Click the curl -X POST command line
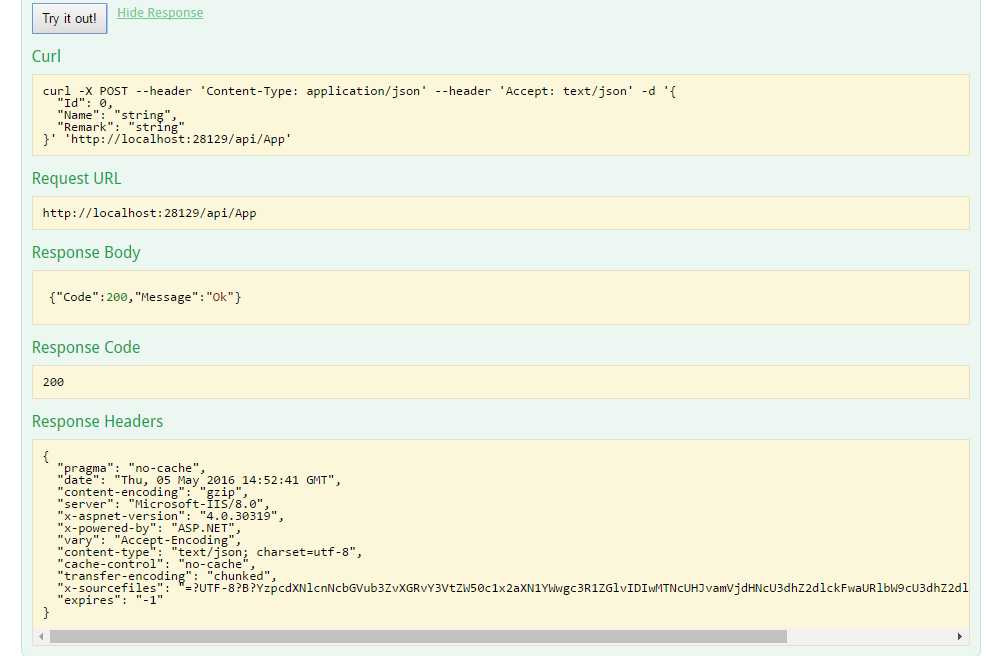Image resolution: width=989 pixels, height=656 pixels. click(360, 91)
